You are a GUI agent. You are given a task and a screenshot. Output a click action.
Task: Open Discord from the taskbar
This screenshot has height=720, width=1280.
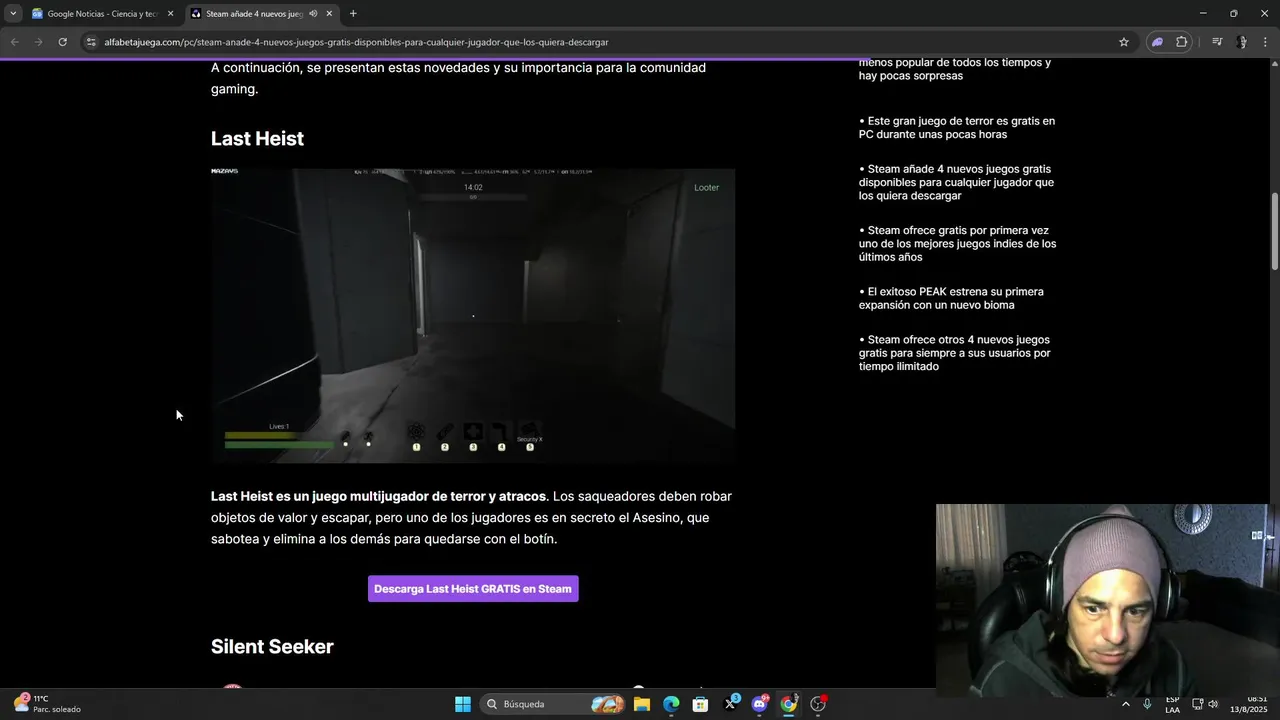click(x=760, y=704)
